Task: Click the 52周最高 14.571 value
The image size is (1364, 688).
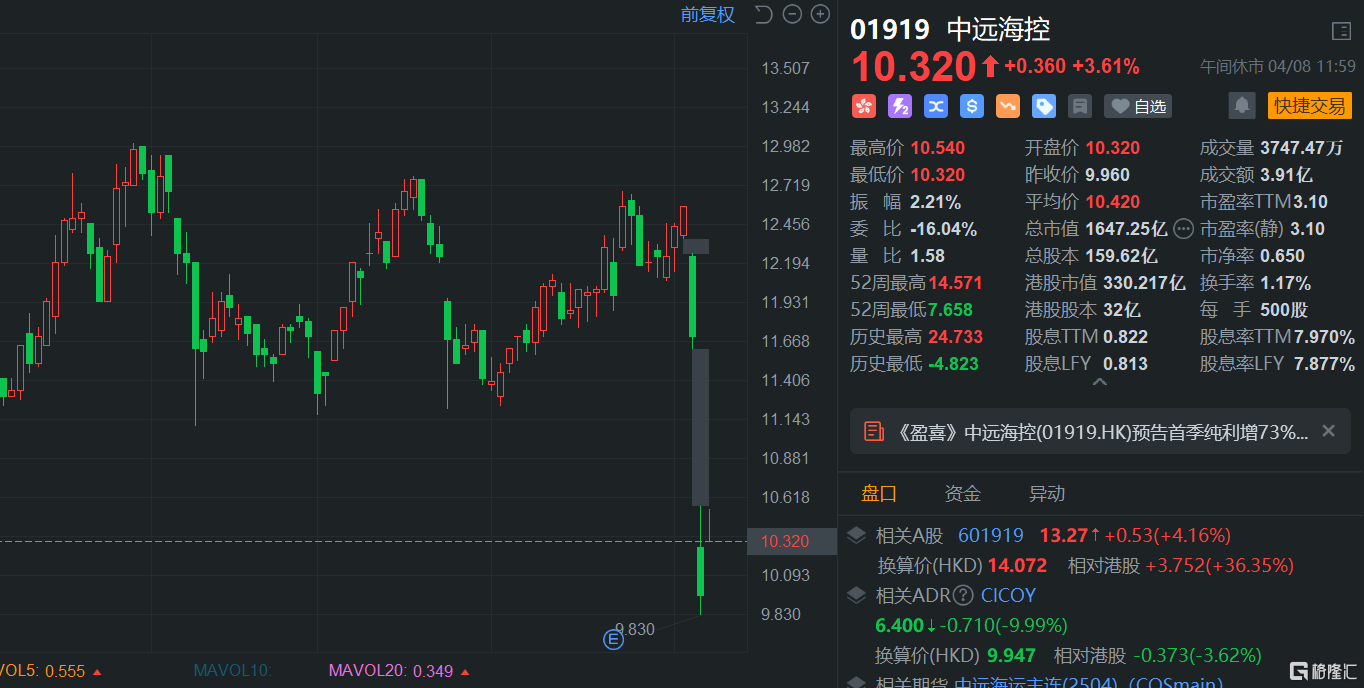Action: click(955, 283)
